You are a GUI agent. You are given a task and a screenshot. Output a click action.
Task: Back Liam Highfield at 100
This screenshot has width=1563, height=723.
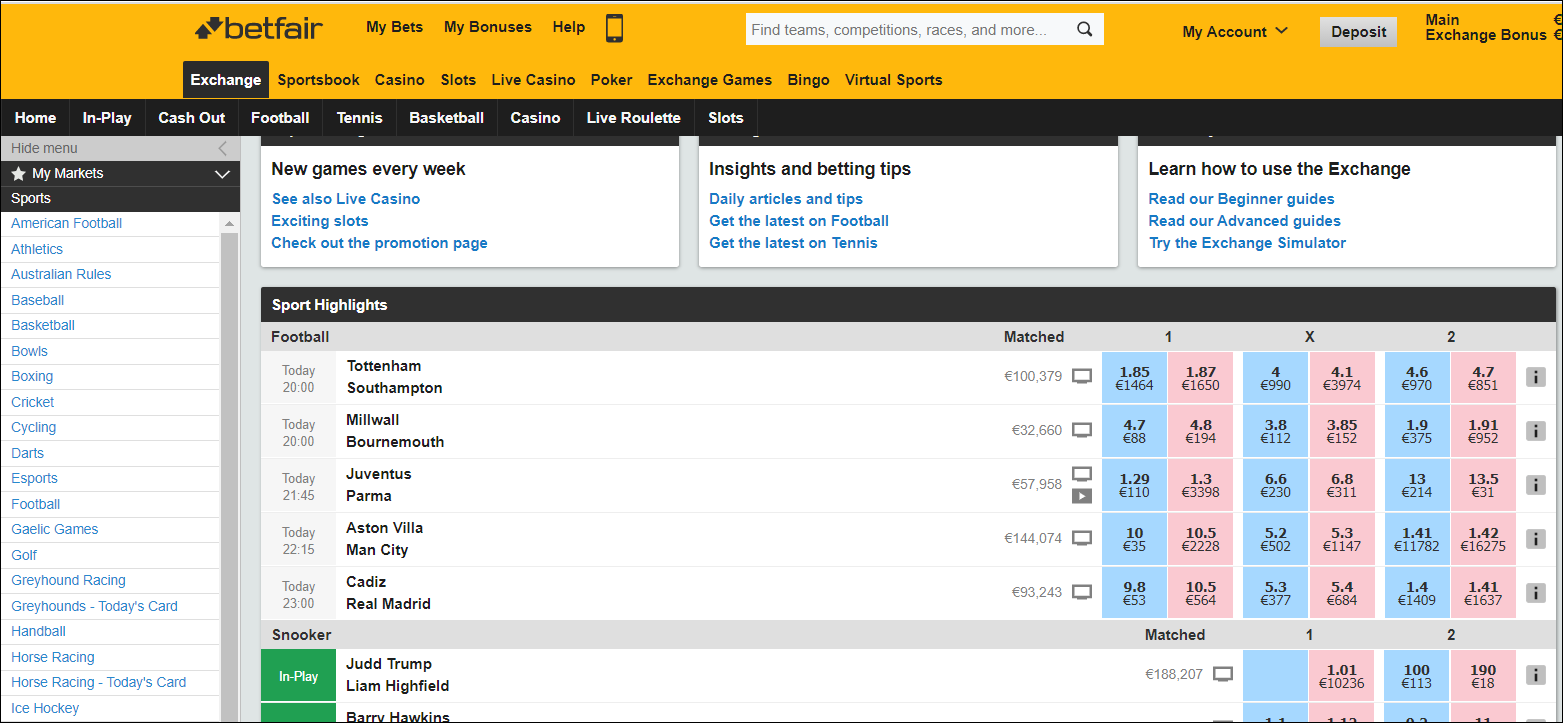(1417, 676)
